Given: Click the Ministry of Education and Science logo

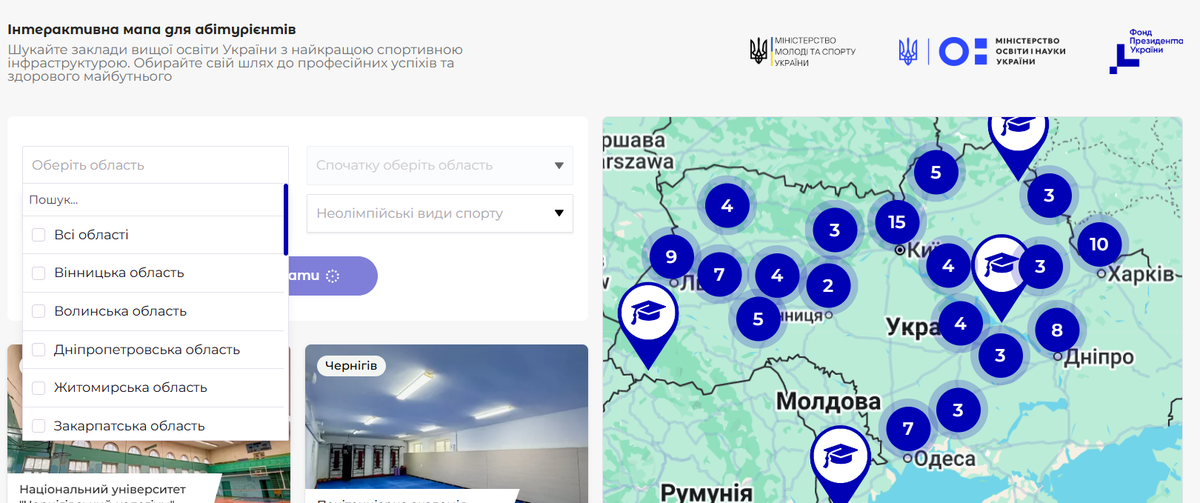Looking at the screenshot, I should coord(983,51).
